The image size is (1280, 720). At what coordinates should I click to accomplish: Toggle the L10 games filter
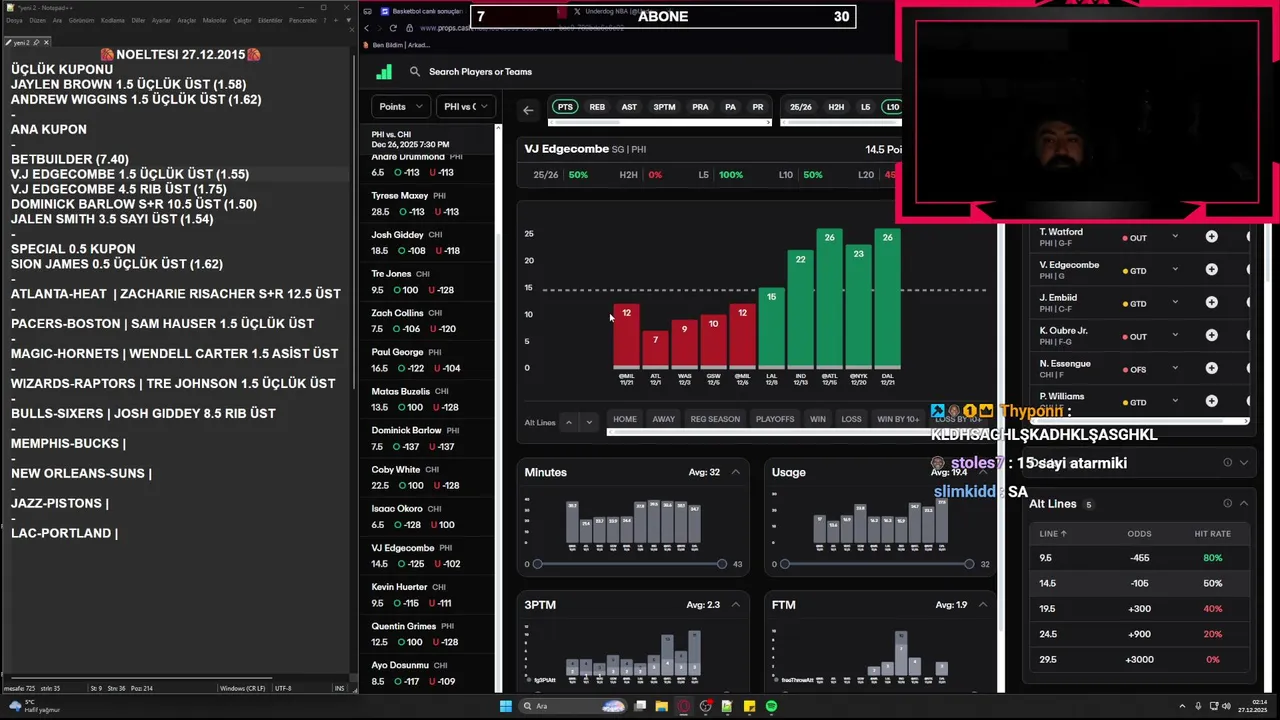point(892,107)
